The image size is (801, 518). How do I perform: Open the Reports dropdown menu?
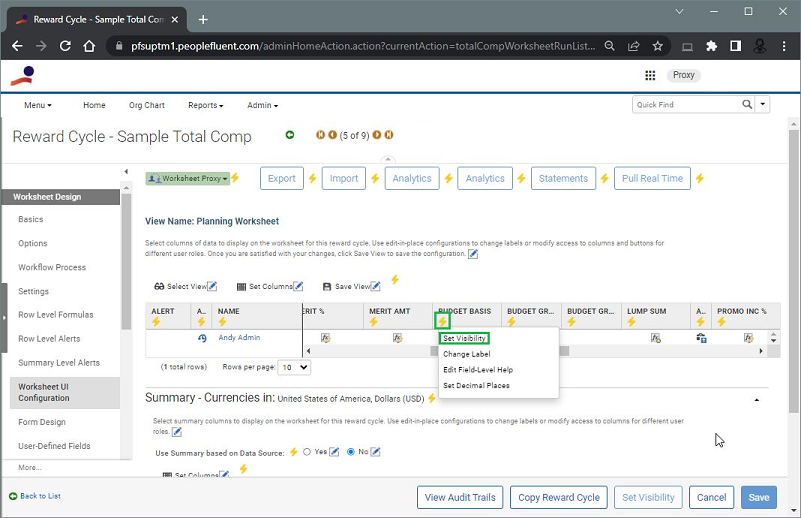coord(205,105)
